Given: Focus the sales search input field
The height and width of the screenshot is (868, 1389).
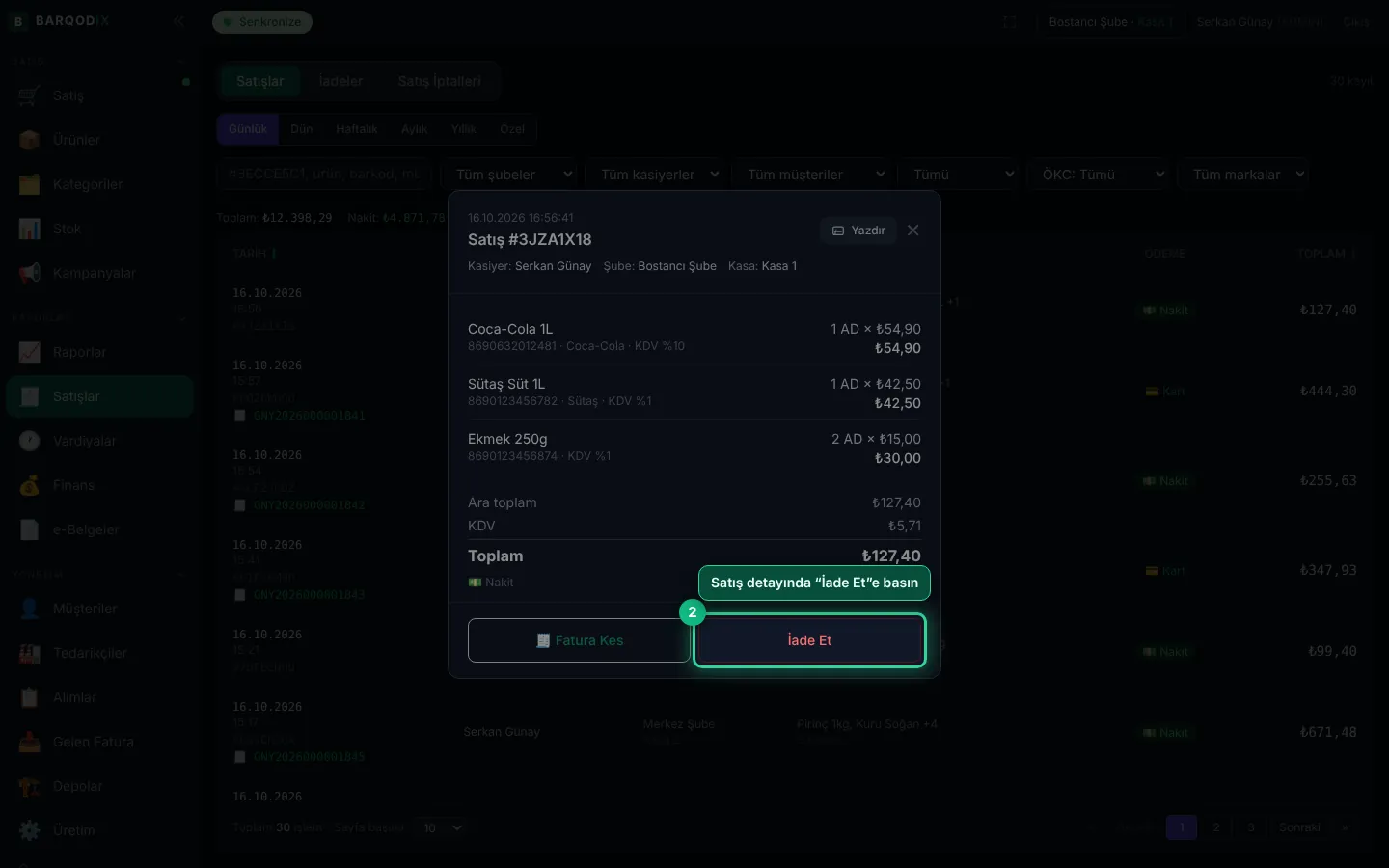Looking at the screenshot, I should (x=324, y=175).
